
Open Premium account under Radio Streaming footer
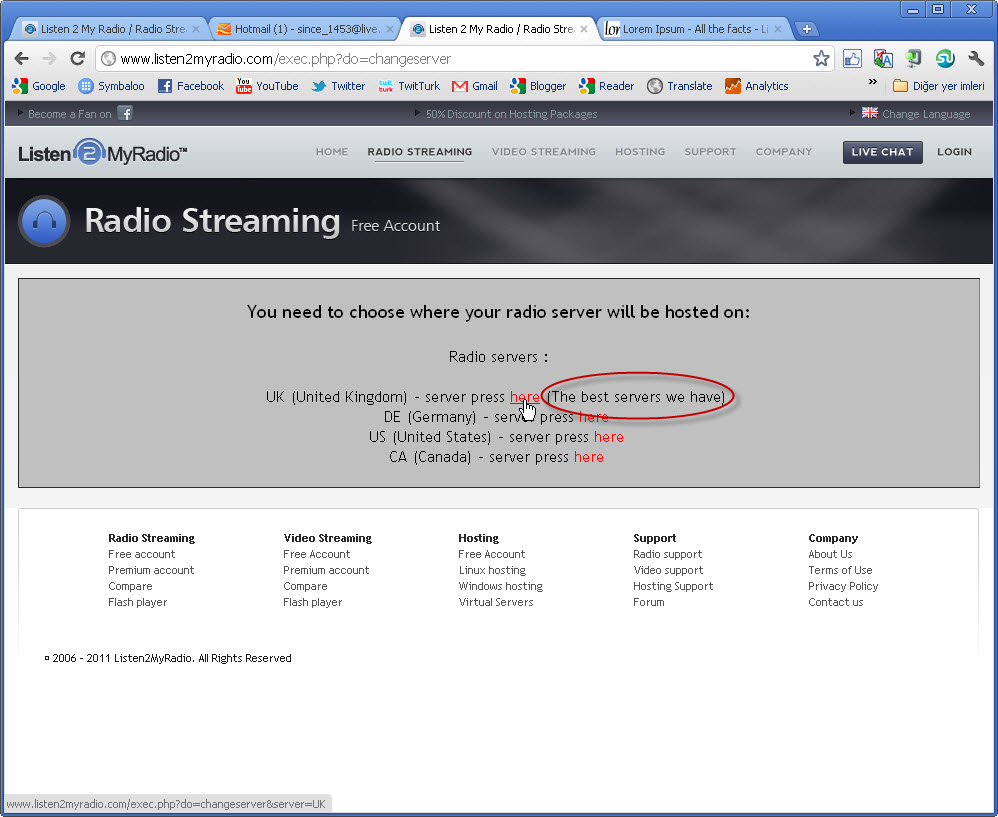click(x=151, y=570)
